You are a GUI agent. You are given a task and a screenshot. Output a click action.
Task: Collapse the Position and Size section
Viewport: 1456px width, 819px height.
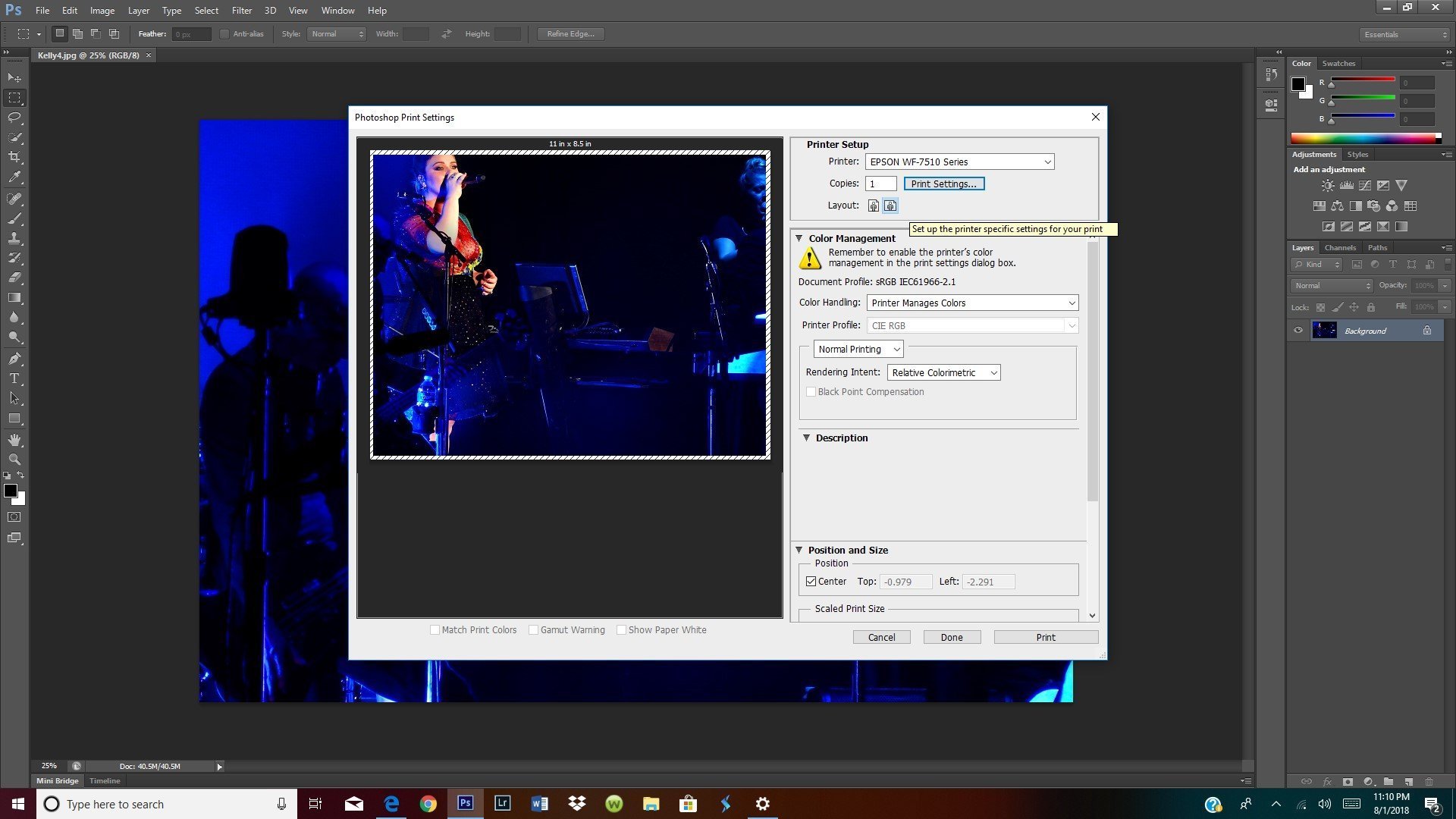click(x=799, y=551)
